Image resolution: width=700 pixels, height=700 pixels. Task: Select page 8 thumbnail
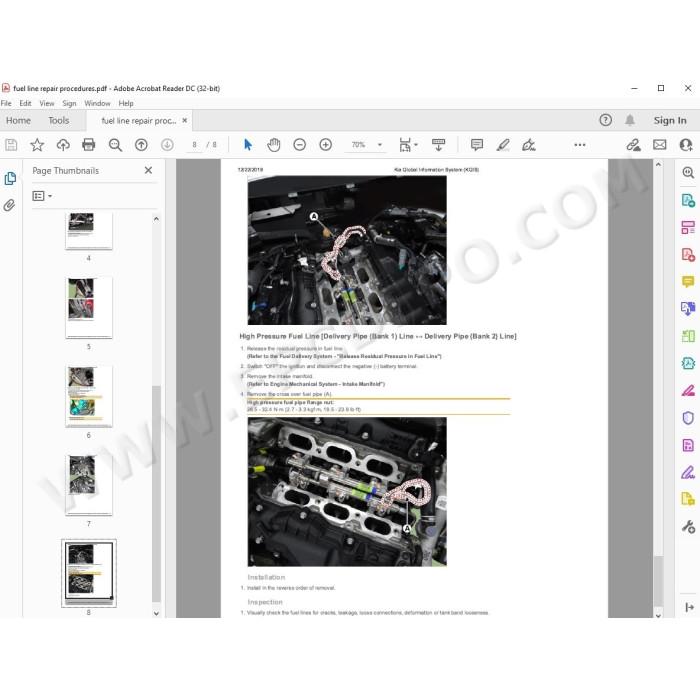coord(89,573)
